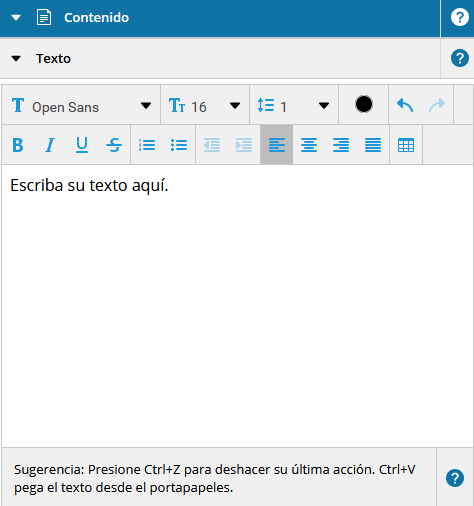Undo the last action with the arrow icon
Viewport: 474px width, 506px height.
click(405, 105)
